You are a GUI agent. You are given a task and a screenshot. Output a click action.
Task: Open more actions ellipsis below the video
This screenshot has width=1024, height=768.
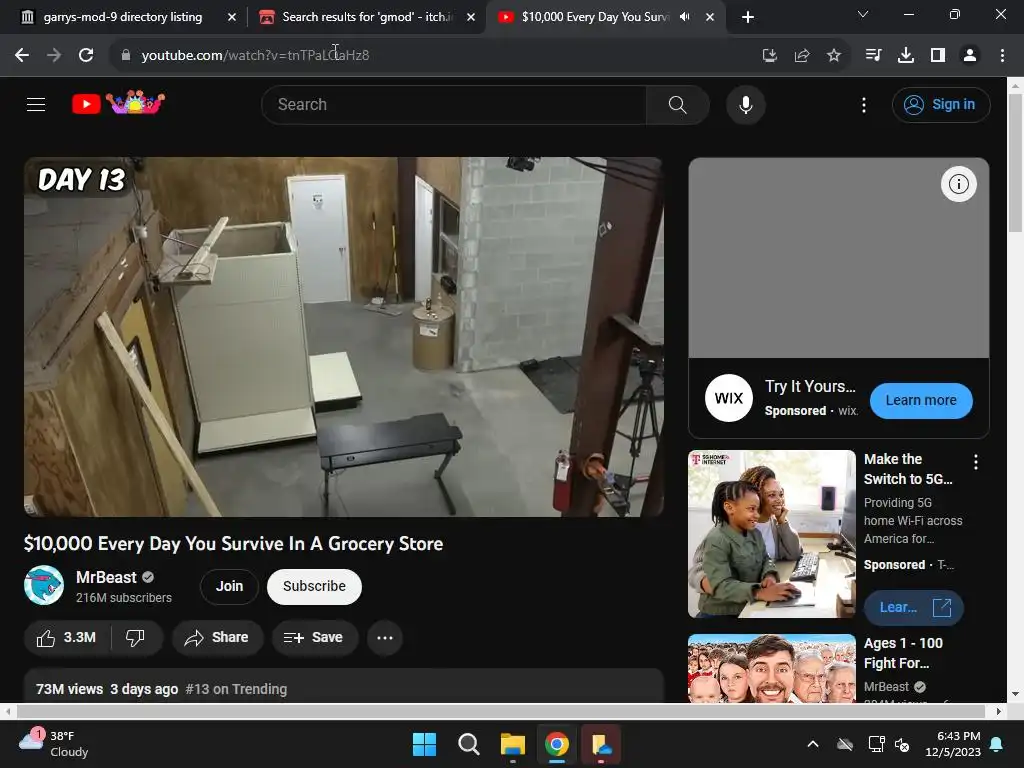[x=385, y=637]
